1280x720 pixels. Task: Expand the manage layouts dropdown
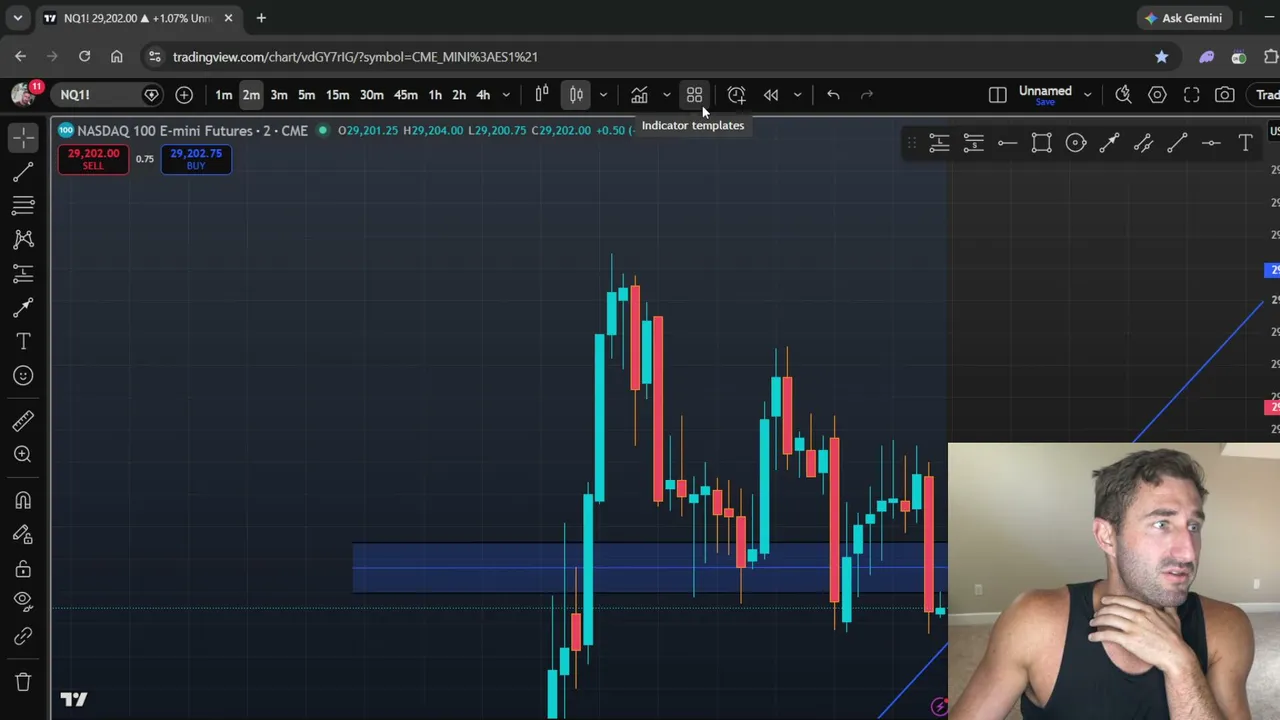point(1087,95)
